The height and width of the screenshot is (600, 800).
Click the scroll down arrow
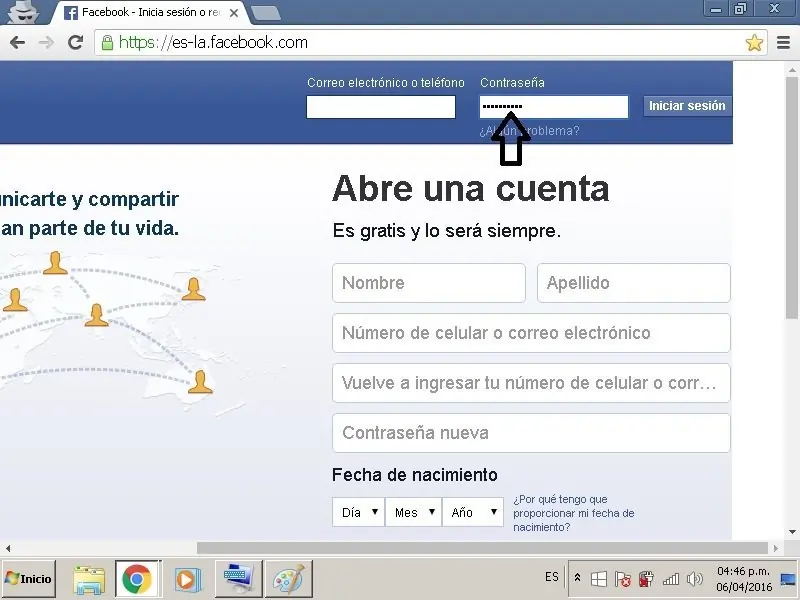coord(792,532)
